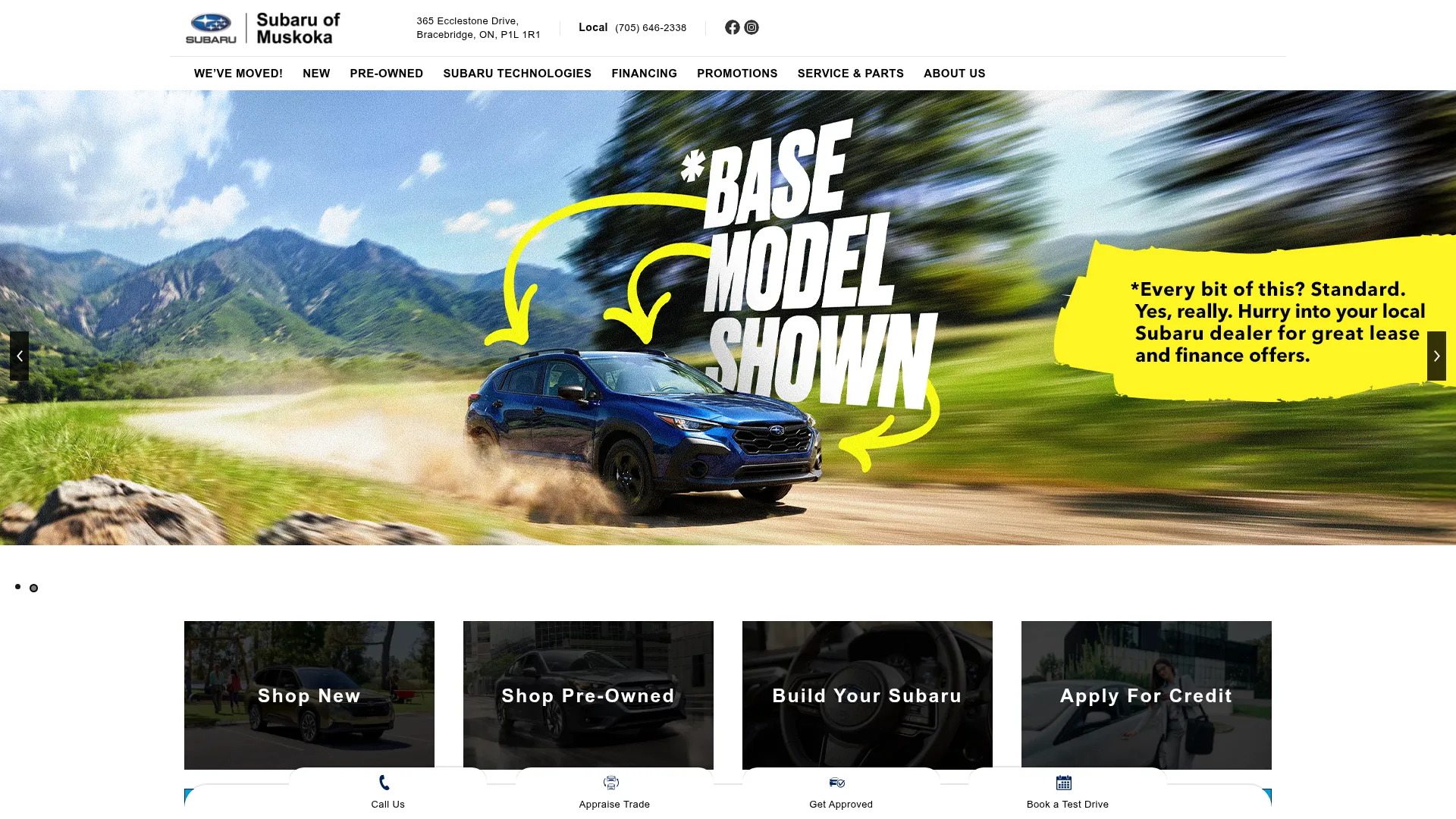This screenshot has width=1456, height=819.
Task: Open the About Us menu
Action: click(x=954, y=74)
